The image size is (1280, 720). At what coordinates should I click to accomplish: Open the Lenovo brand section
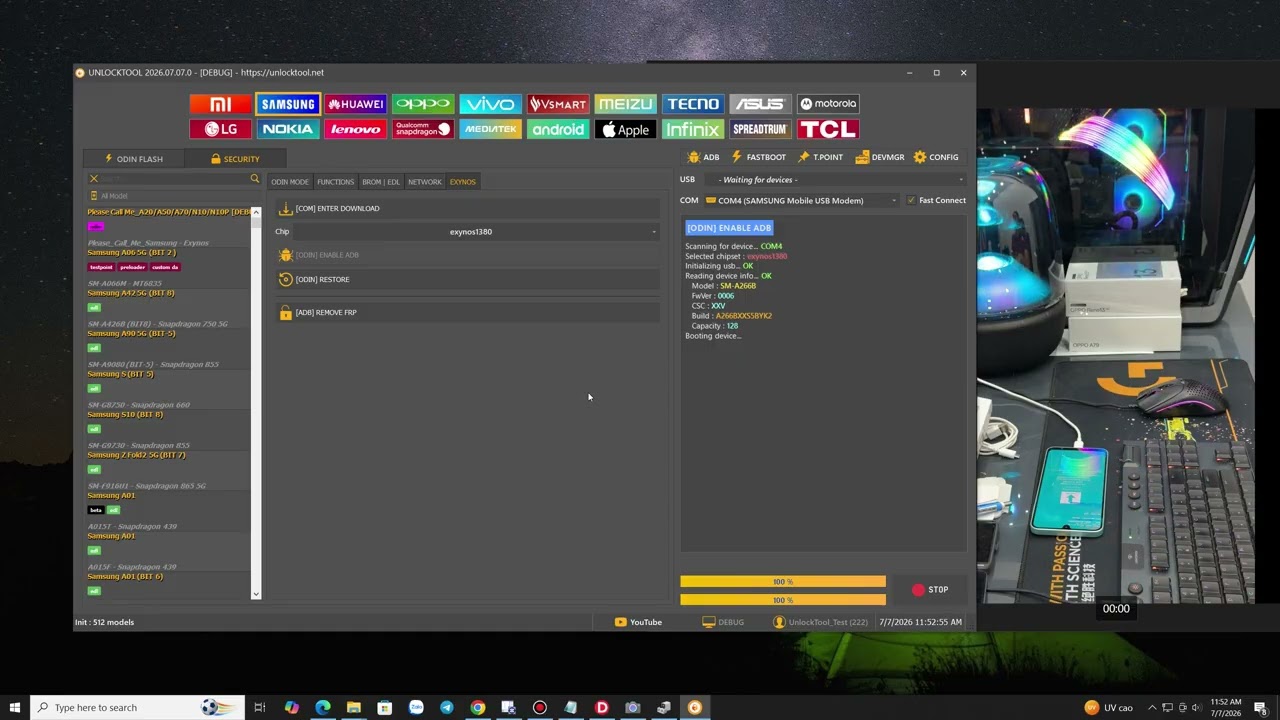click(x=355, y=129)
